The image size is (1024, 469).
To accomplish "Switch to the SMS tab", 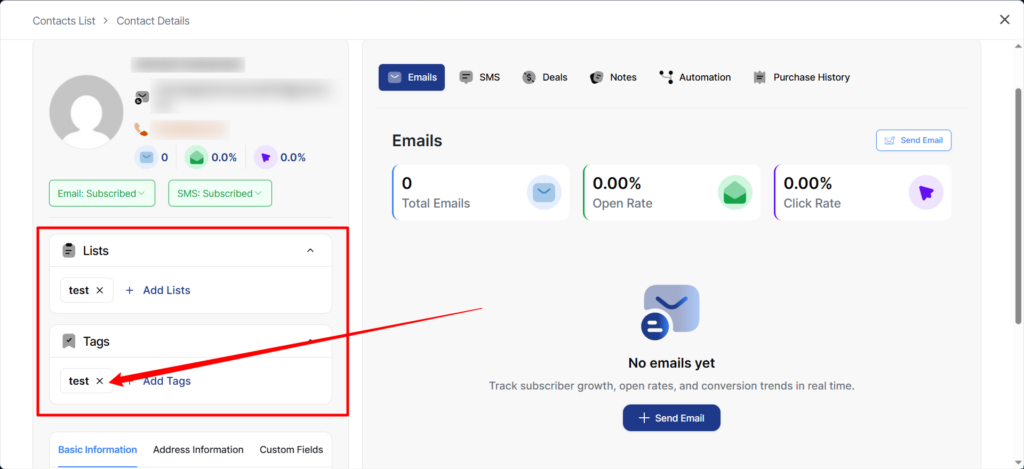I will click(480, 77).
